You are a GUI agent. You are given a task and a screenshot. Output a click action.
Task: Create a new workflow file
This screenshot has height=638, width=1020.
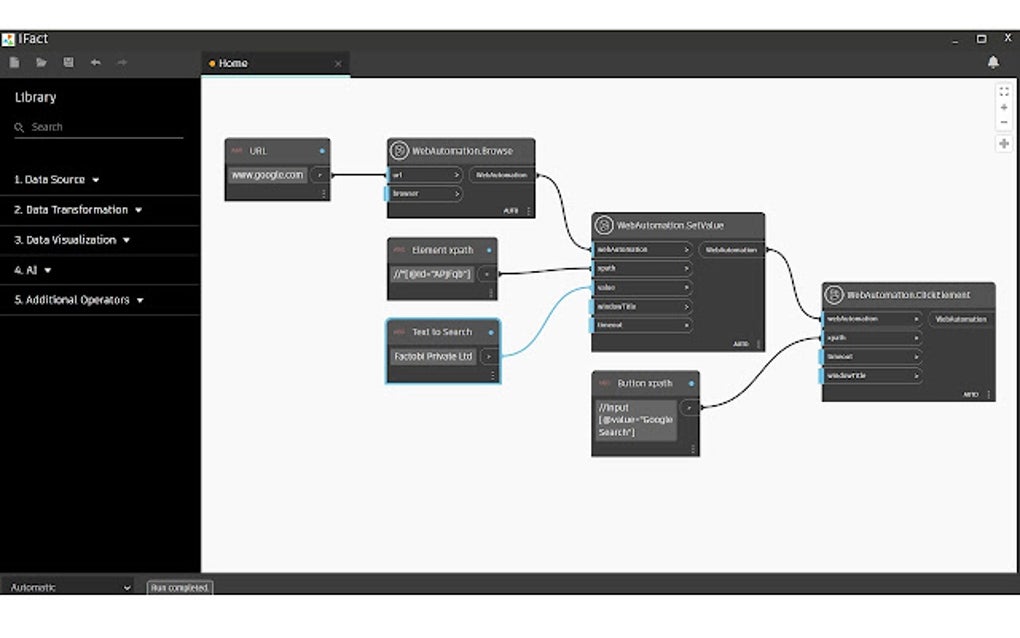(x=14, y=62)
